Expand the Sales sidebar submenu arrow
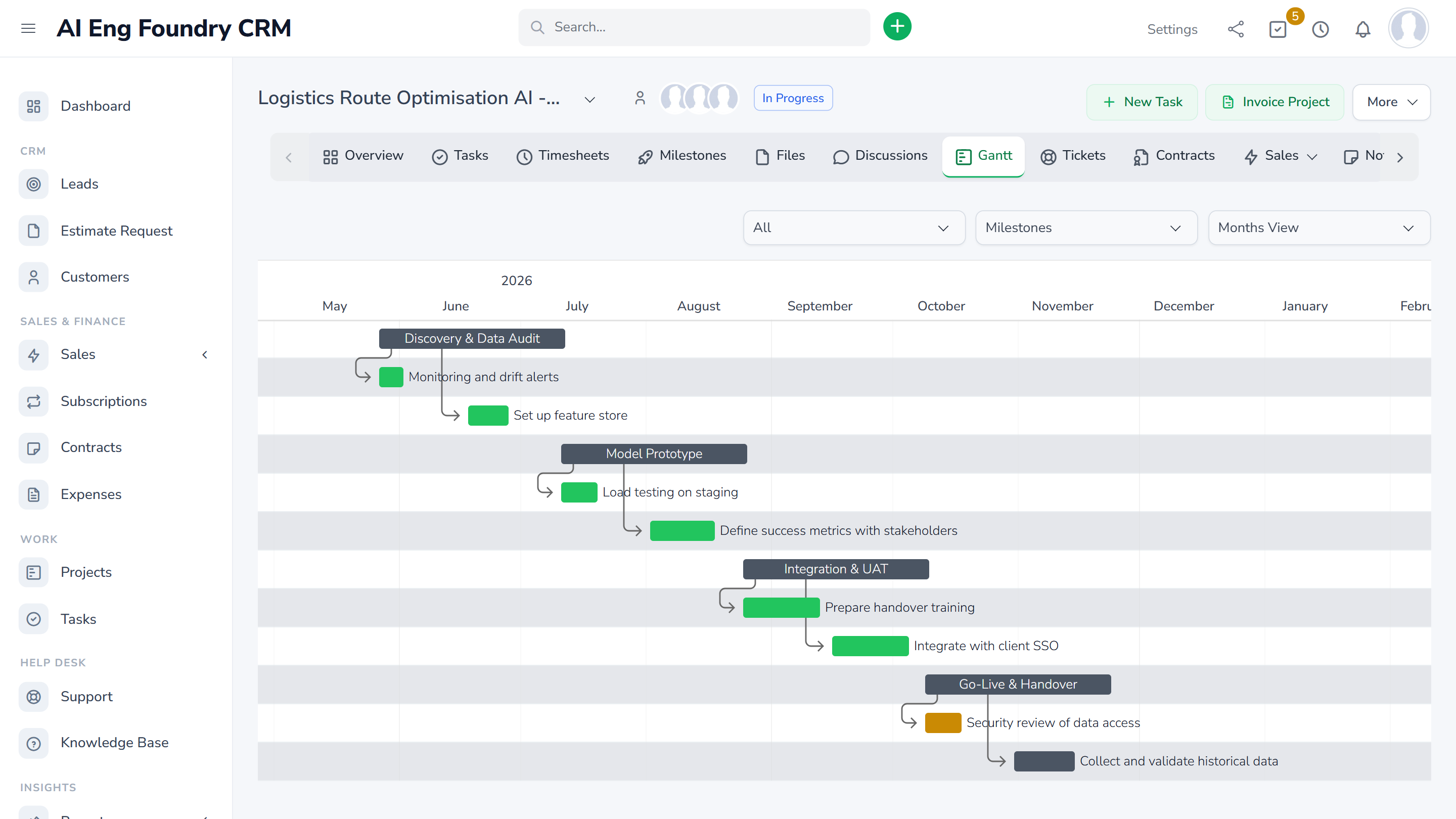The image size is (1456, 819). tap(205, 355)
